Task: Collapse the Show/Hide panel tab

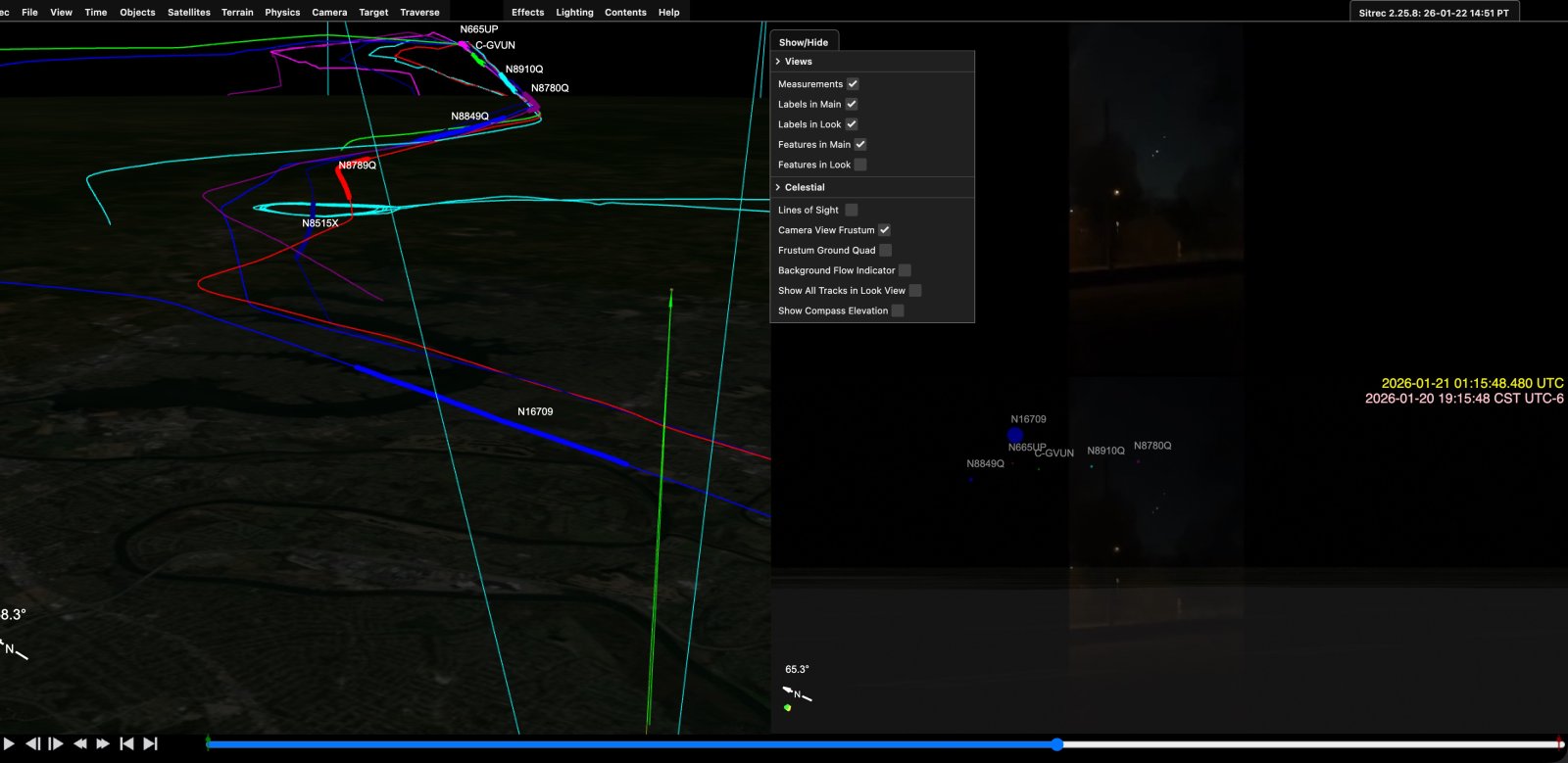Action: pyautogui.click(x=804, y=42)
